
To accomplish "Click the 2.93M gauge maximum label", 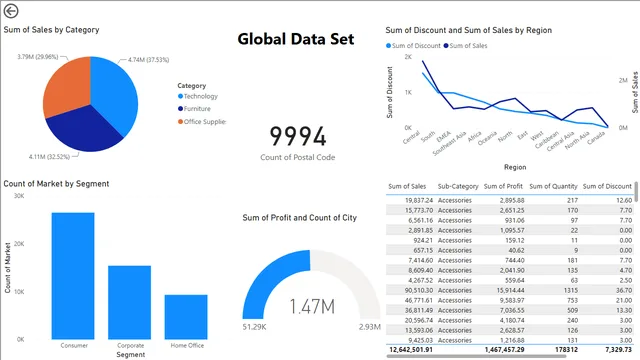I will click(369, 327).
